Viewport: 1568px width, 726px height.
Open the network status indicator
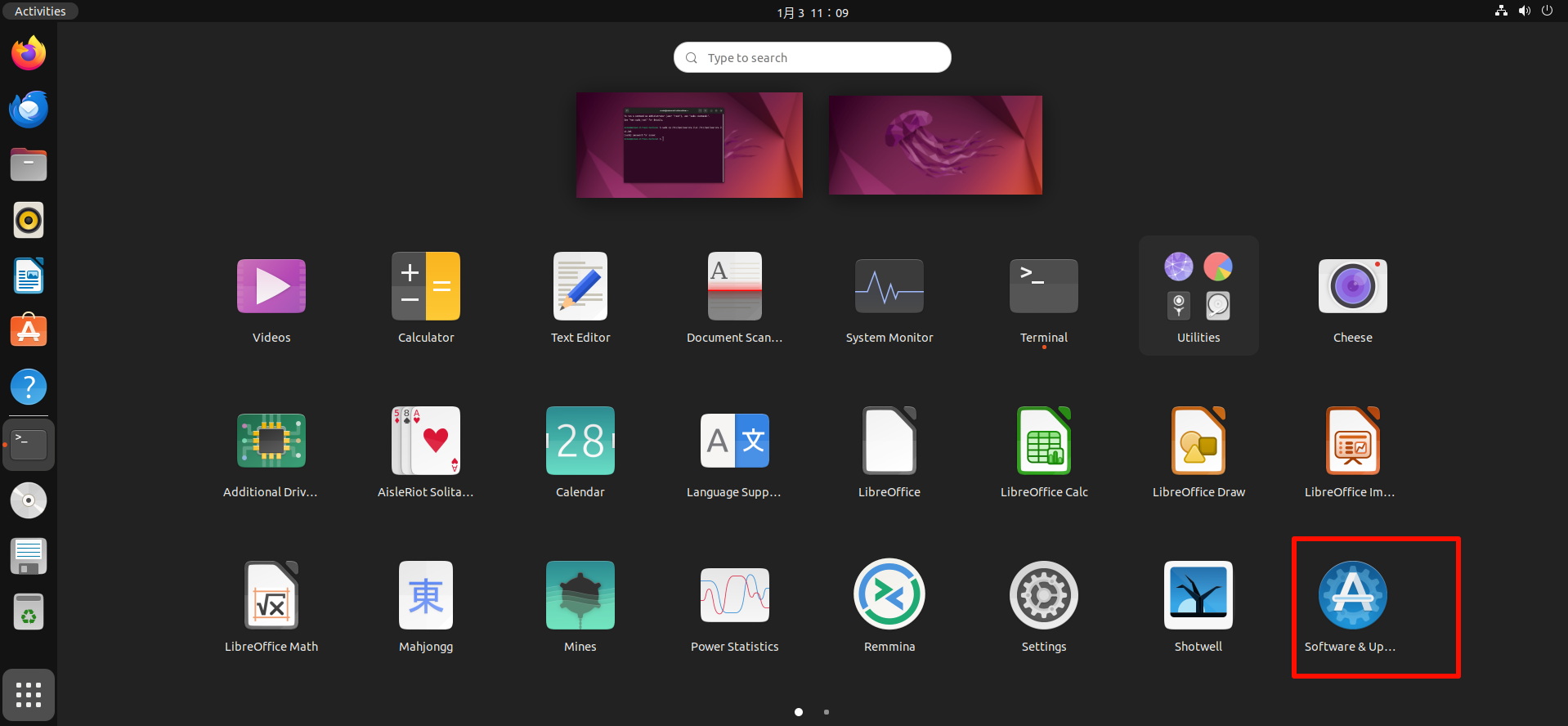pyautogui.click(x=1501, y=11)
